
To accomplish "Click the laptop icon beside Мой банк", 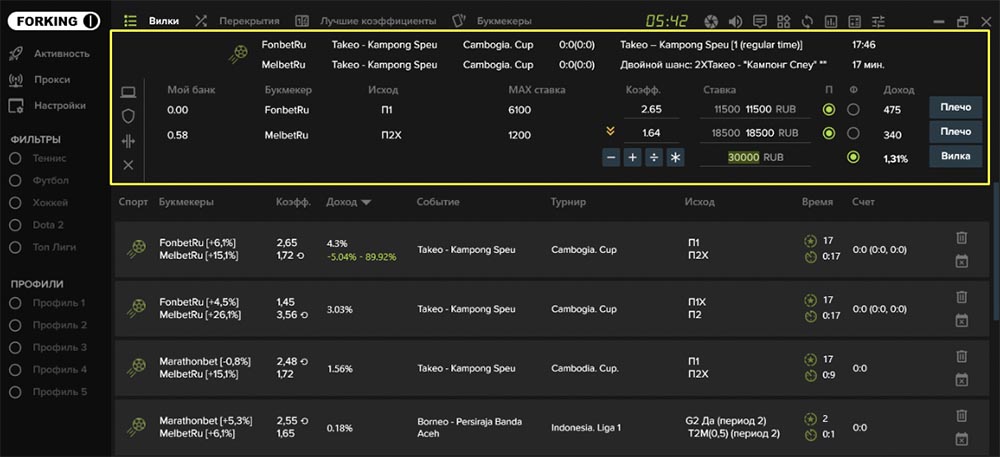I will pos(128,92).
